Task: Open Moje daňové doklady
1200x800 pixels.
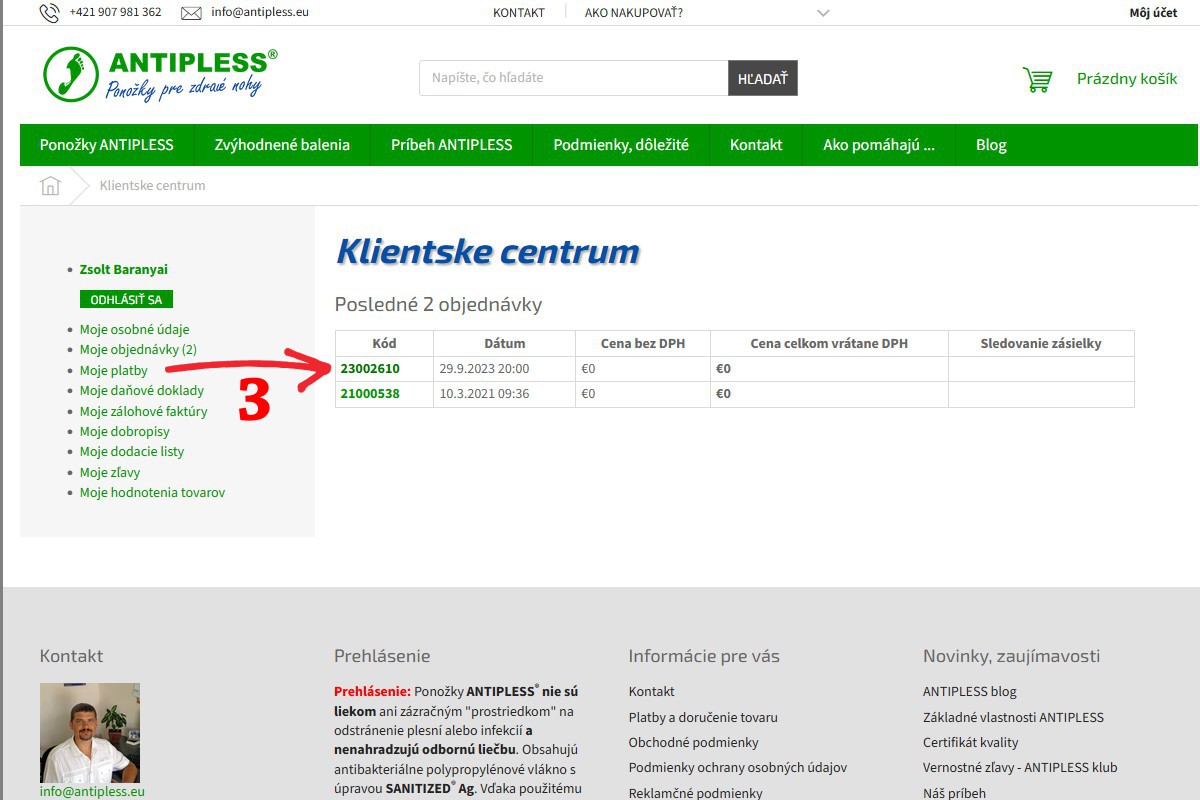Action: (142, 390)
